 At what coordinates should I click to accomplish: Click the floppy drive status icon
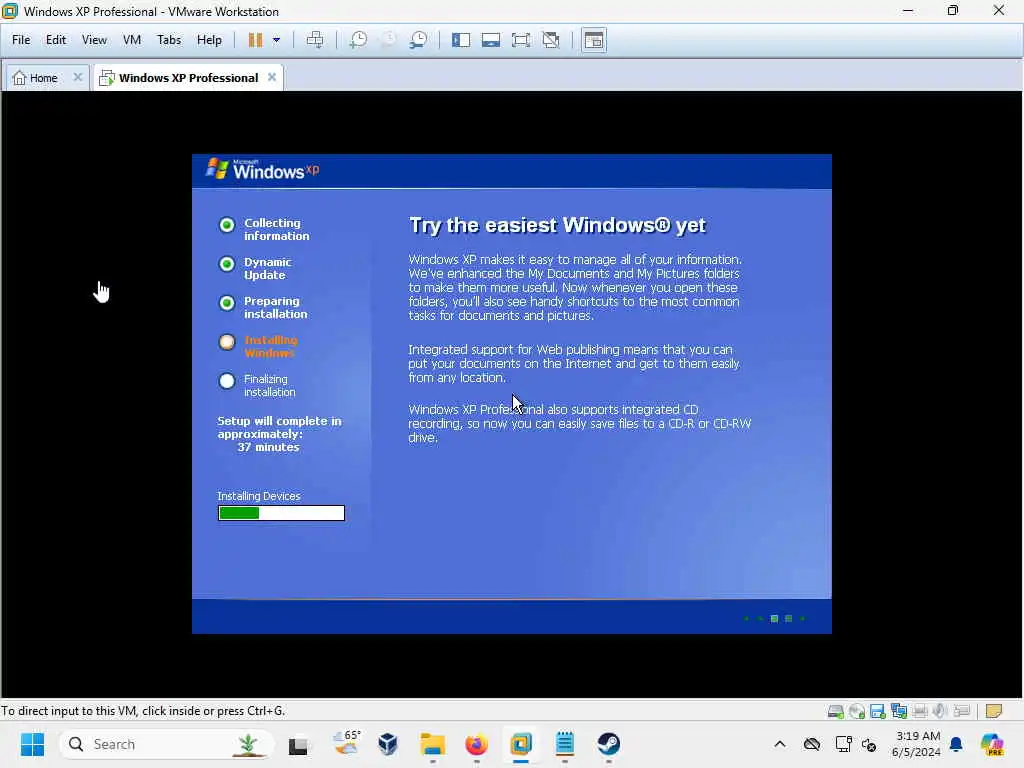click(878, 711)
